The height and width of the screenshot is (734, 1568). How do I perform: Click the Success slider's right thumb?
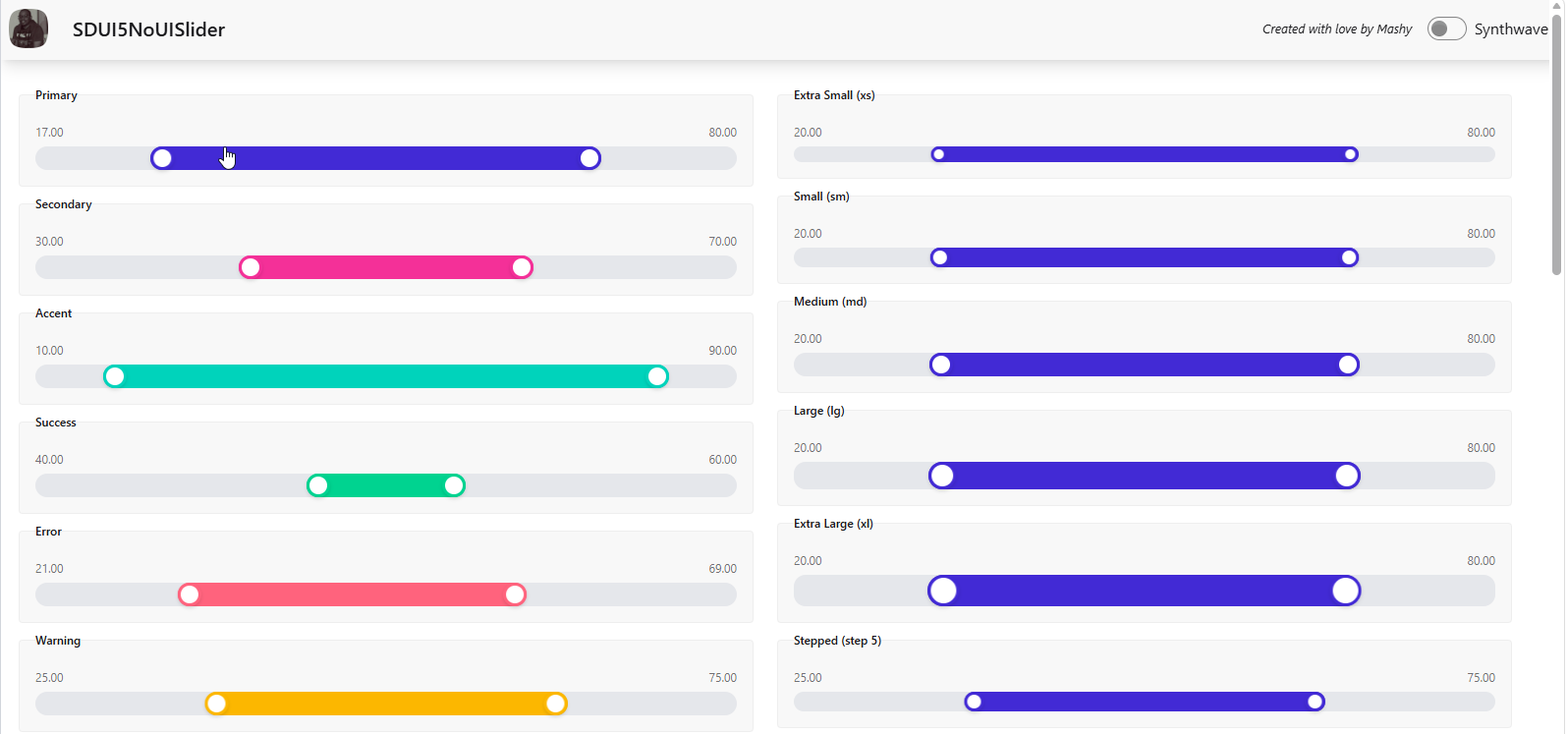[x=454, y=485]
